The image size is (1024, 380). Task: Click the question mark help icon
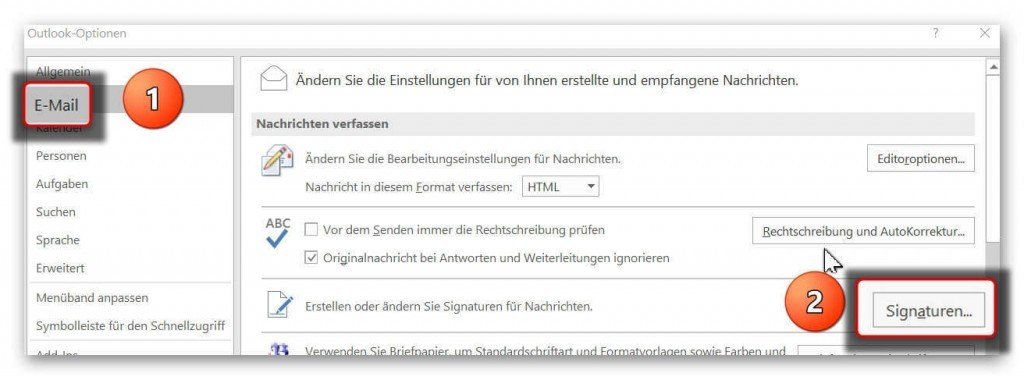(936, 33)
